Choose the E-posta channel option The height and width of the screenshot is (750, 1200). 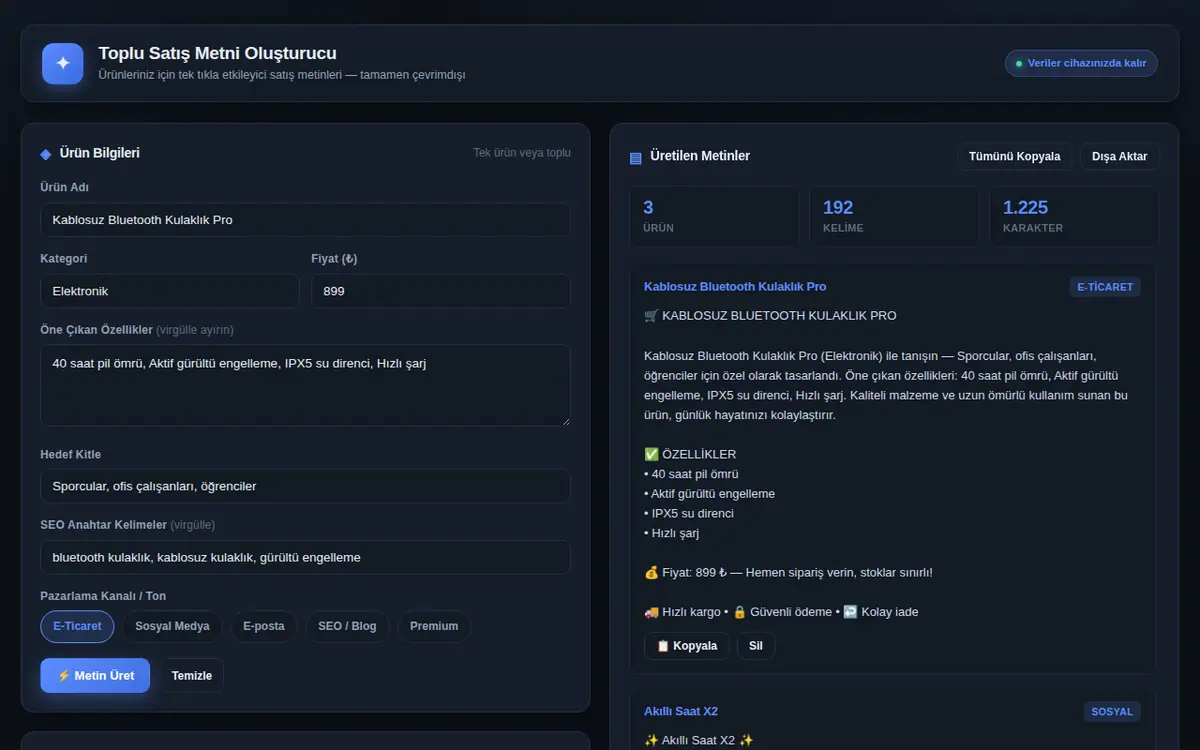[264, 626]
